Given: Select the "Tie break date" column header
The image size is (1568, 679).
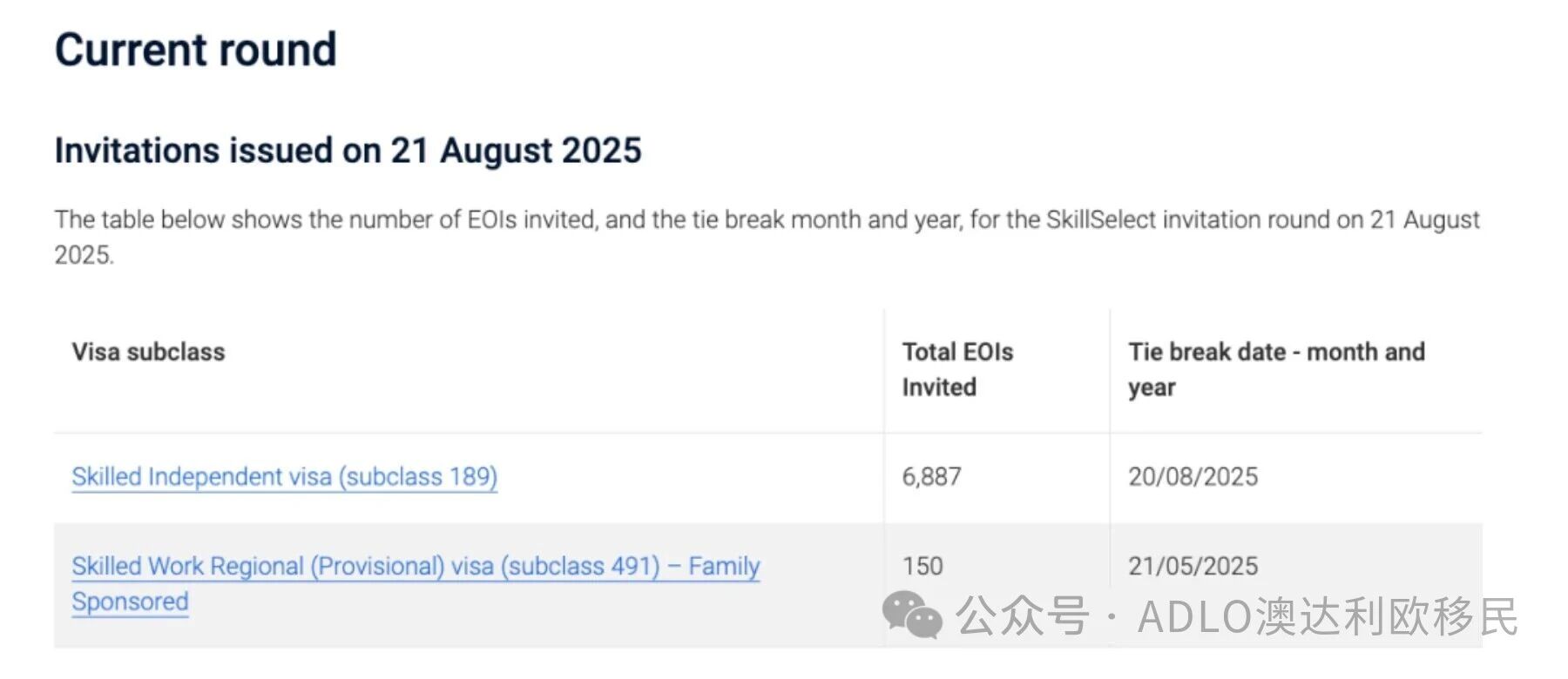Looking at the screenshot, I should [1276, 353].
